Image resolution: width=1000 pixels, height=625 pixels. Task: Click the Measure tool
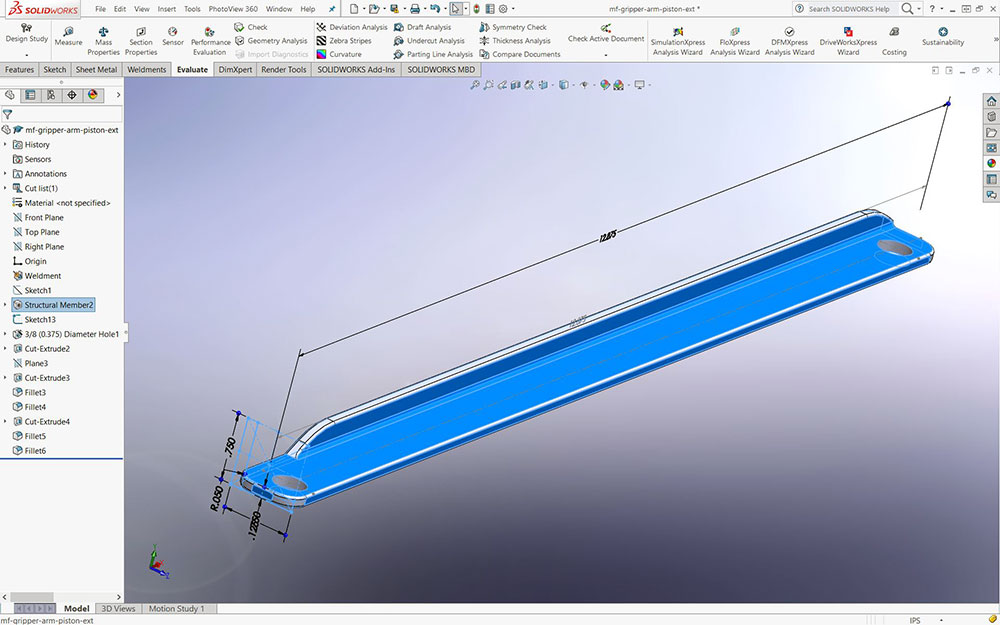[68, 37]
